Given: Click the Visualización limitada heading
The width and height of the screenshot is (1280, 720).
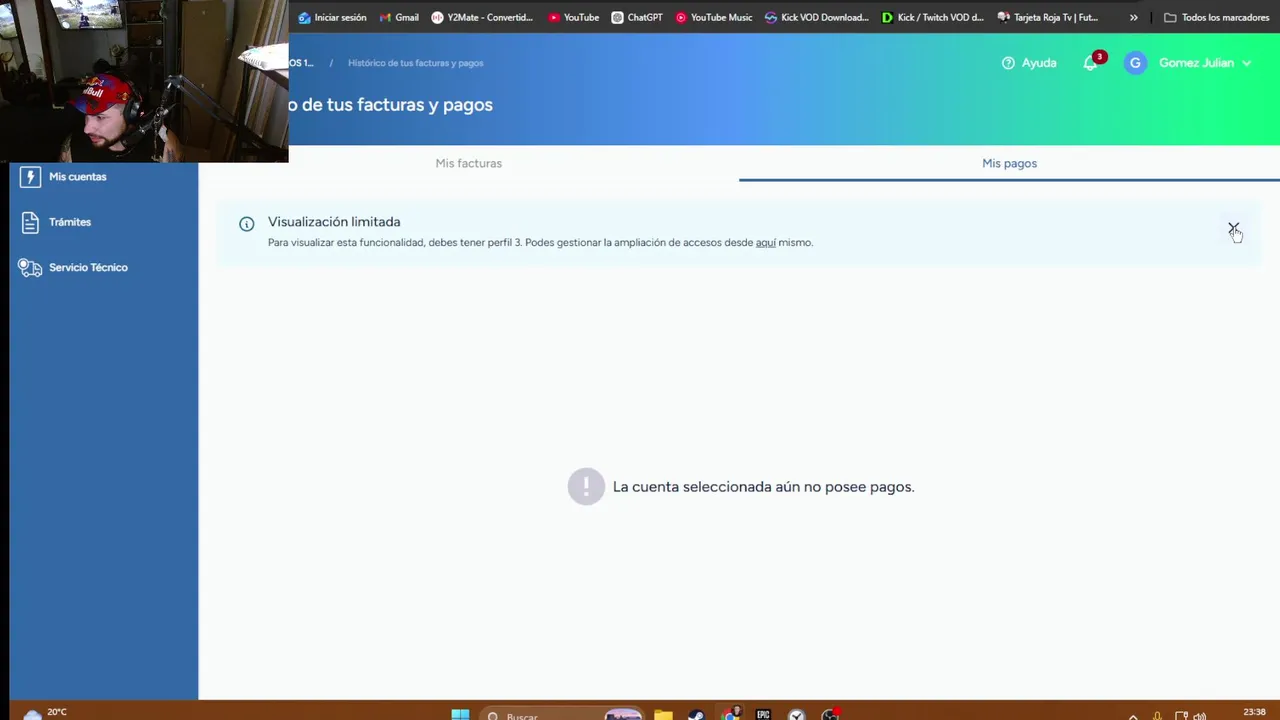Looking at the screenshot, I should click(334, 222).
